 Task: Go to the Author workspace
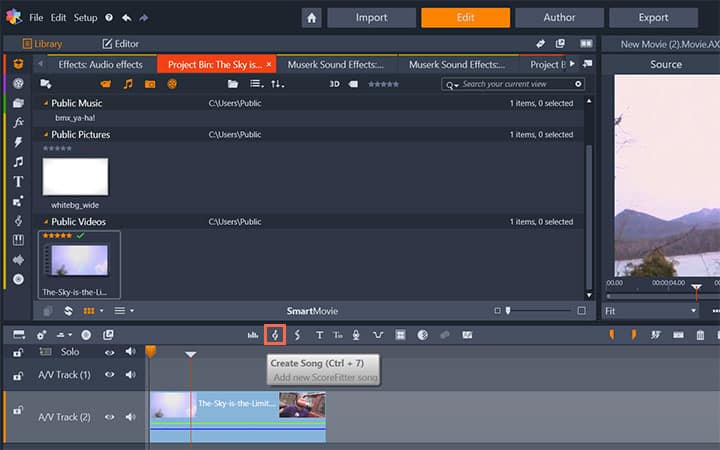coord(559,18)
